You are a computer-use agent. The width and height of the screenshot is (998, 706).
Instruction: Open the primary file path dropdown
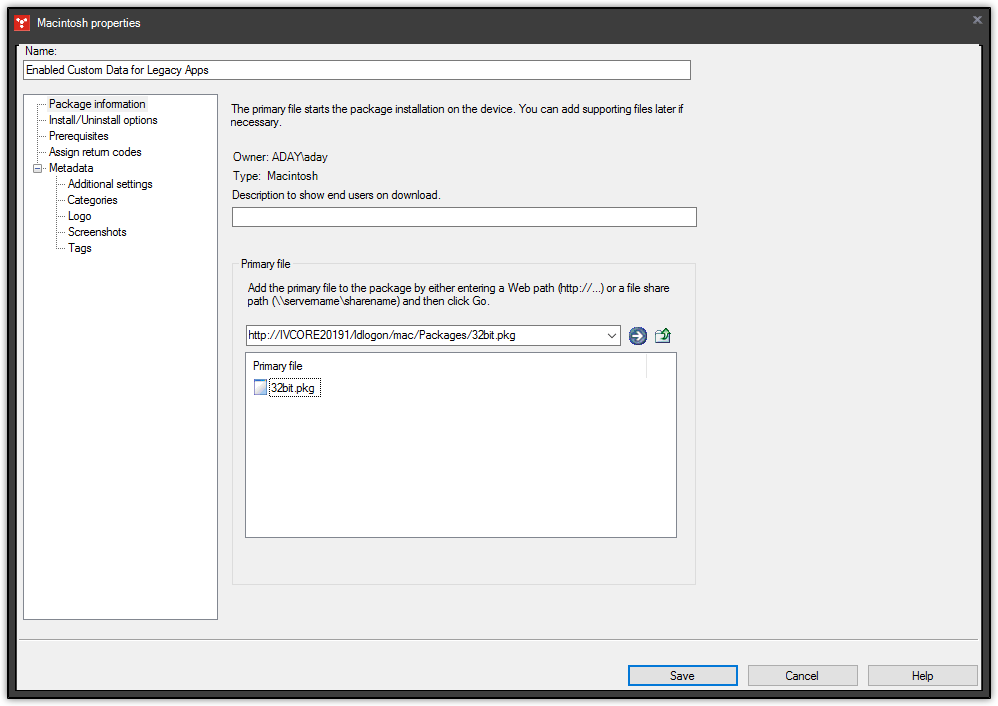614,335
